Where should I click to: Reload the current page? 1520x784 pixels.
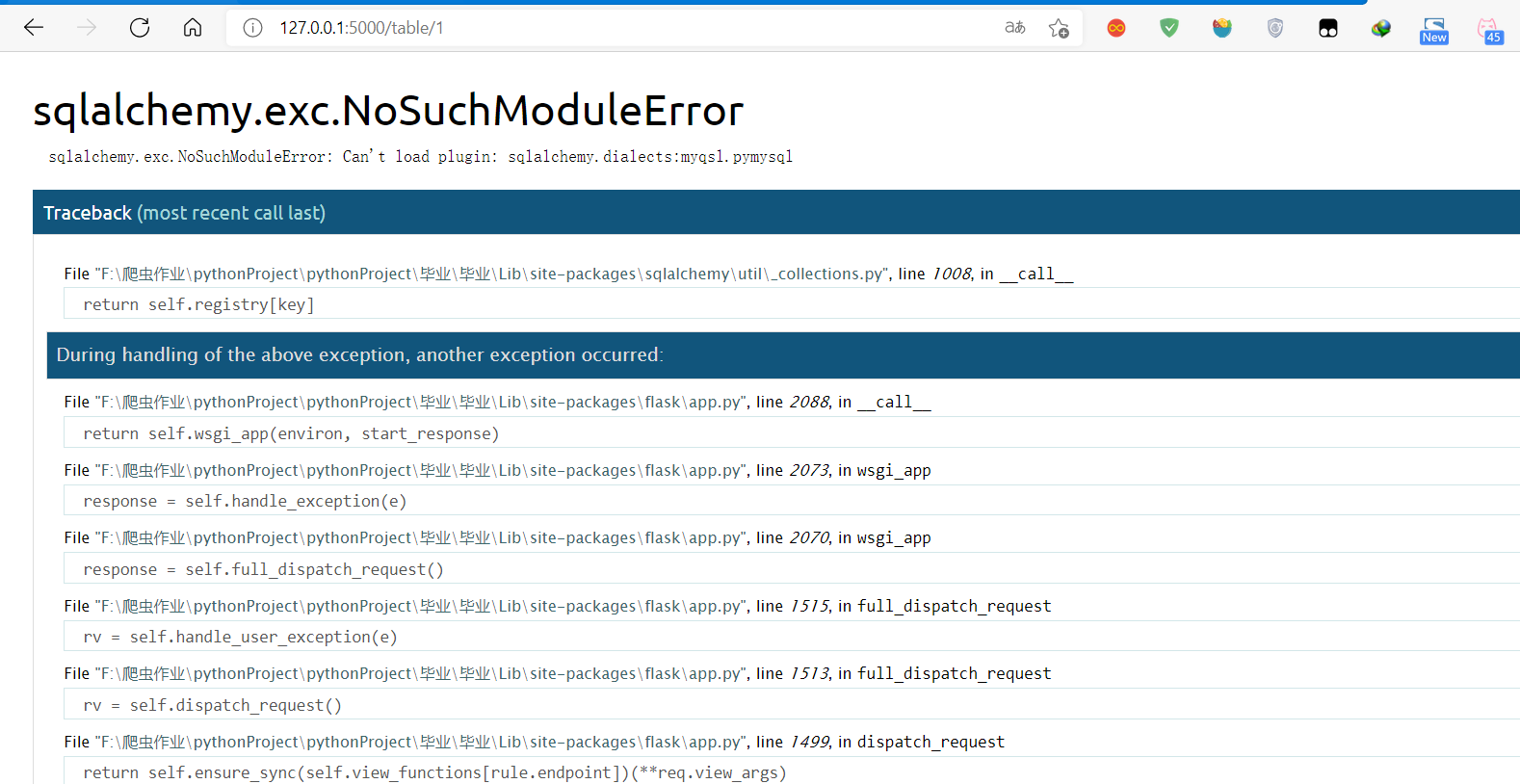(x=140, y=28)
